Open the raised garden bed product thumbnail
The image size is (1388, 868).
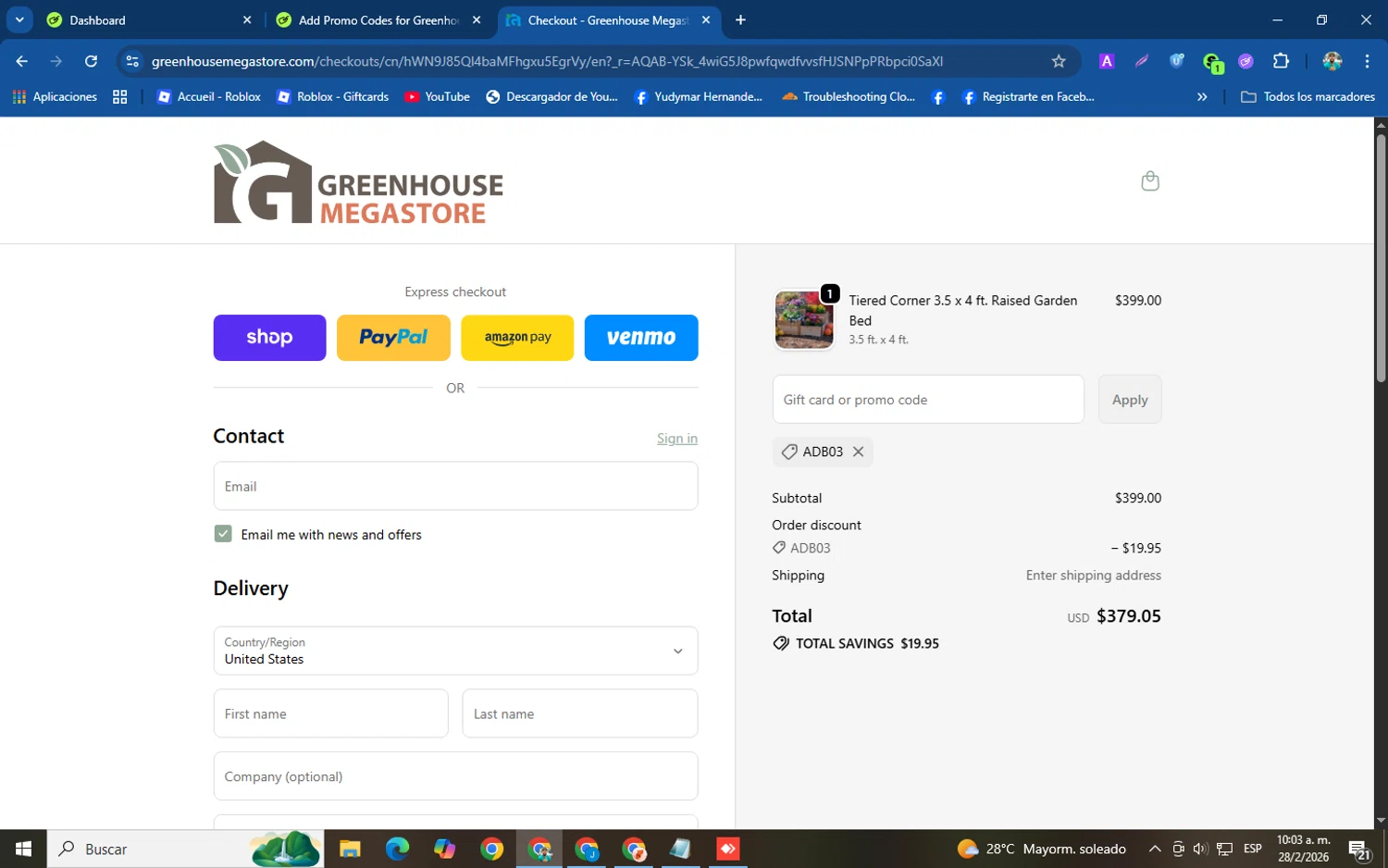tap(804, 319)
